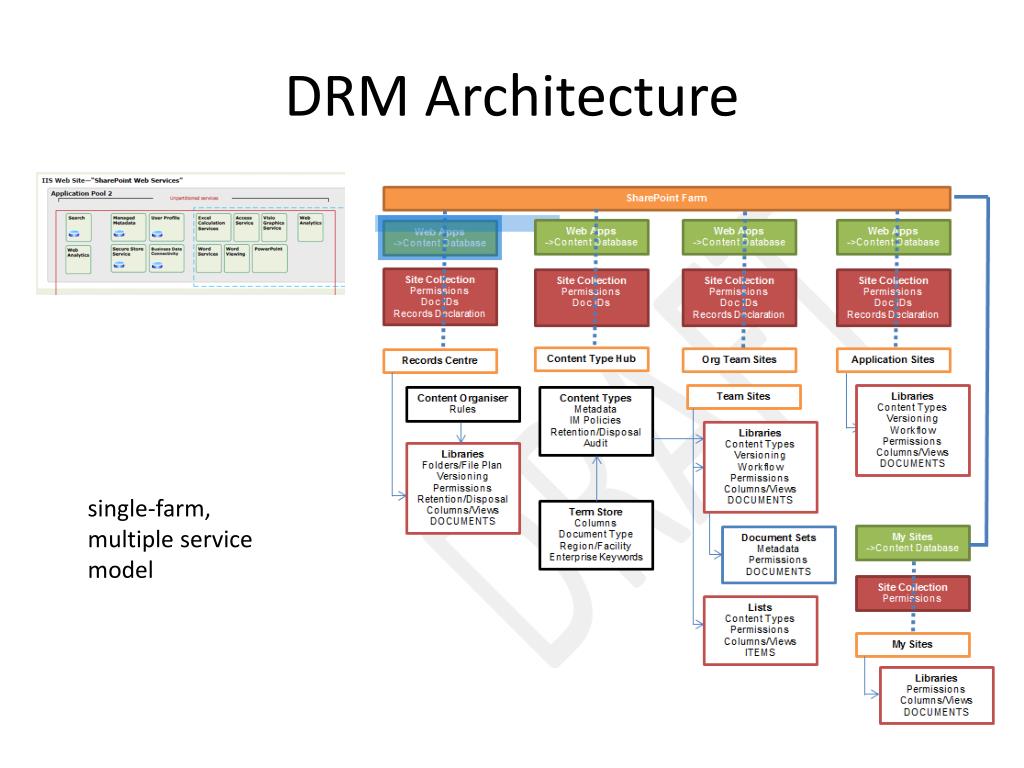Select the Content Types box listing IM Policies
The width and height of the screenshot is (1024, 768).
pyautogui.click(x=596, y=421)
